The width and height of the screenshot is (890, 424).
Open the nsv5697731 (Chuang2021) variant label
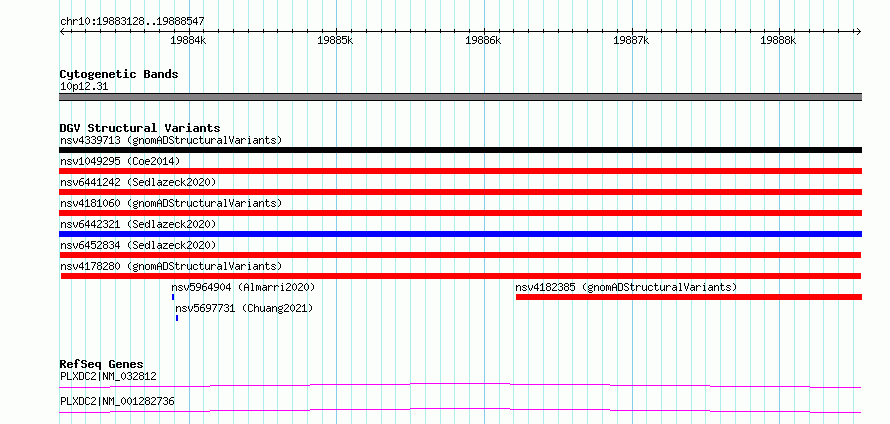[x=244, y=308]
